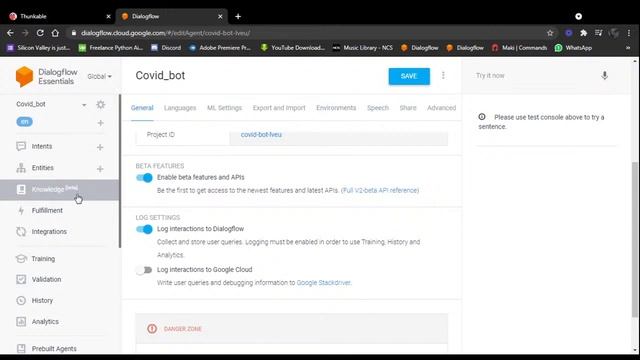Open browser extensions puzzle icon
This screenshot has height=360, width=640.
click(x=584, y=33)
